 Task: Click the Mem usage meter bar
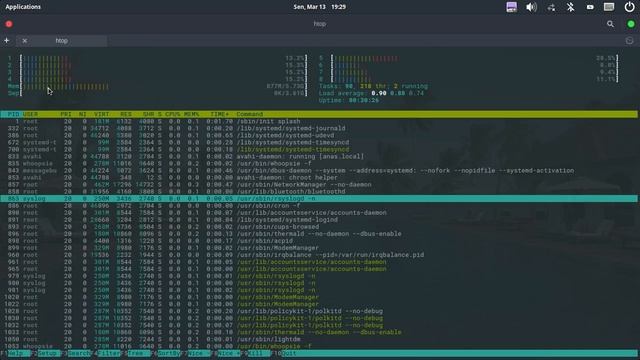(x=157, y=87)
